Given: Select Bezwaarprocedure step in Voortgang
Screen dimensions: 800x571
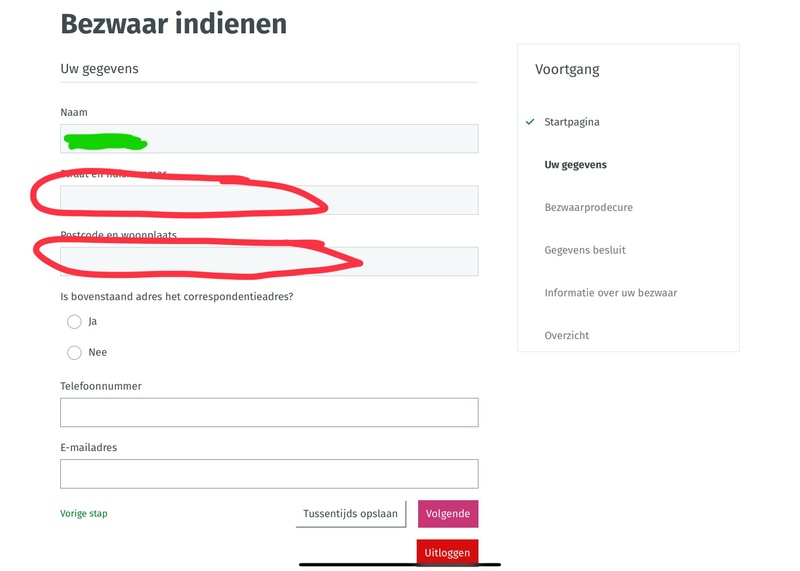Looking at the screenshot, I should pyautogui.click(x=588, y=208).
